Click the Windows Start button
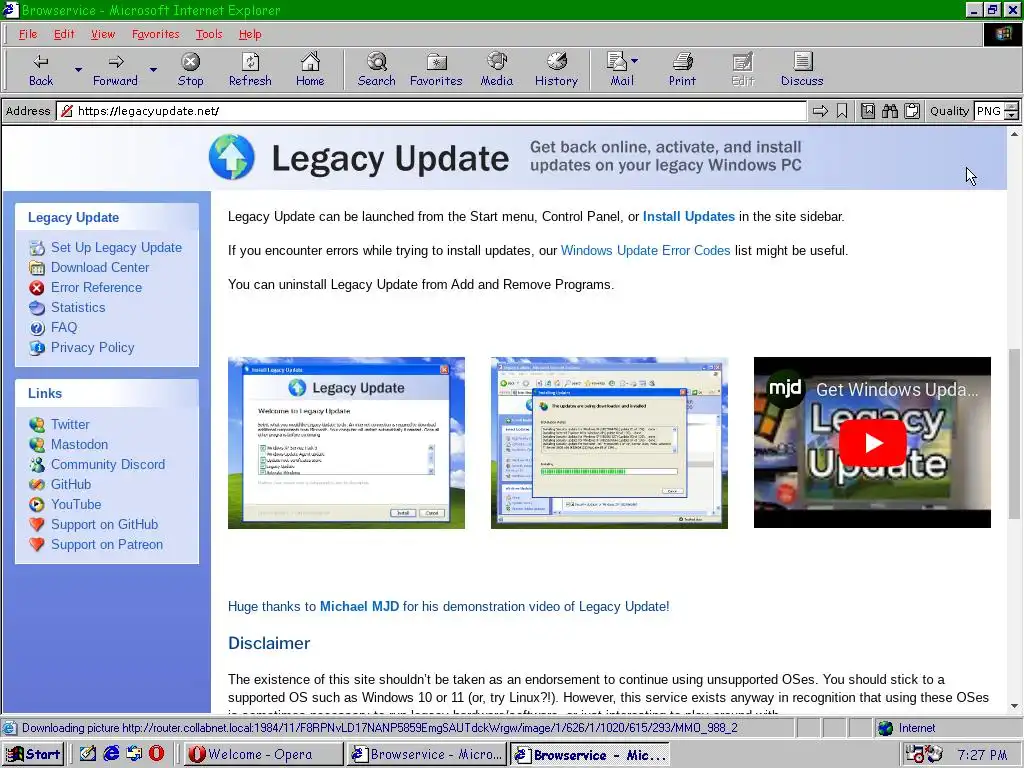1024x768 pixels. coord(33,754)
